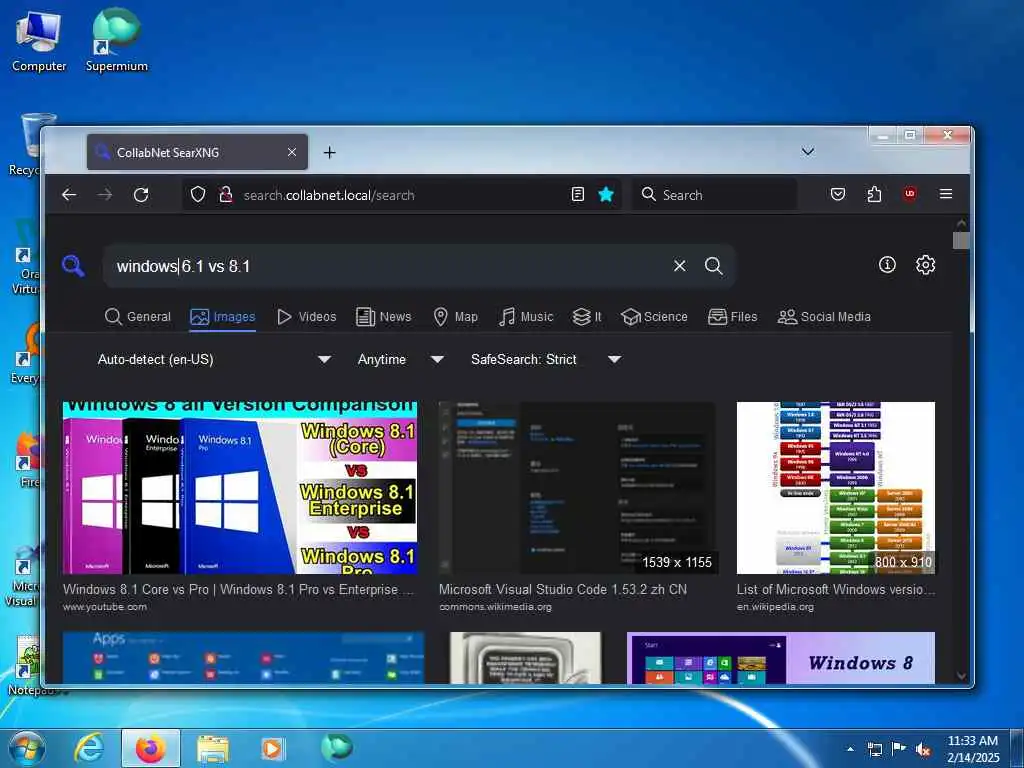Image resolution: width=1024 pixels, height=768 pixels.
Task: Click the en.wikipedia.org source text
Action: click(775, 607)
